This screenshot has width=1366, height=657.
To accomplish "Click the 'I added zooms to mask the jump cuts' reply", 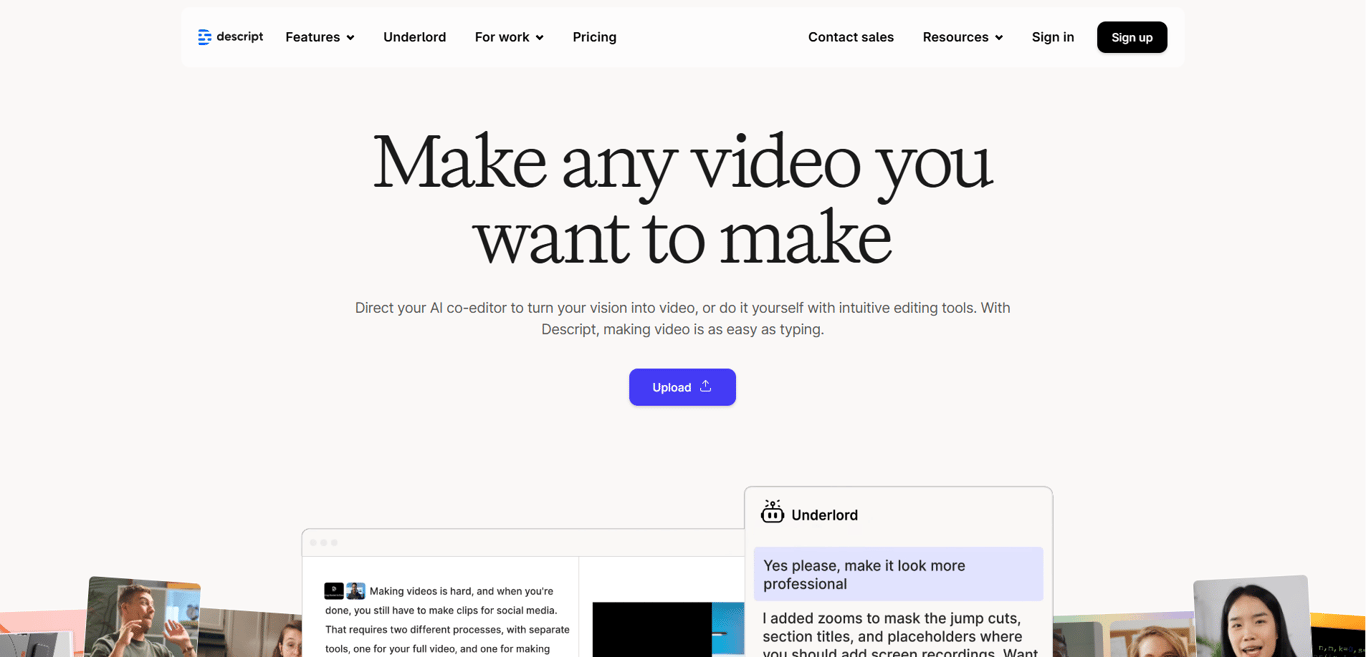I will click(898, 632).
